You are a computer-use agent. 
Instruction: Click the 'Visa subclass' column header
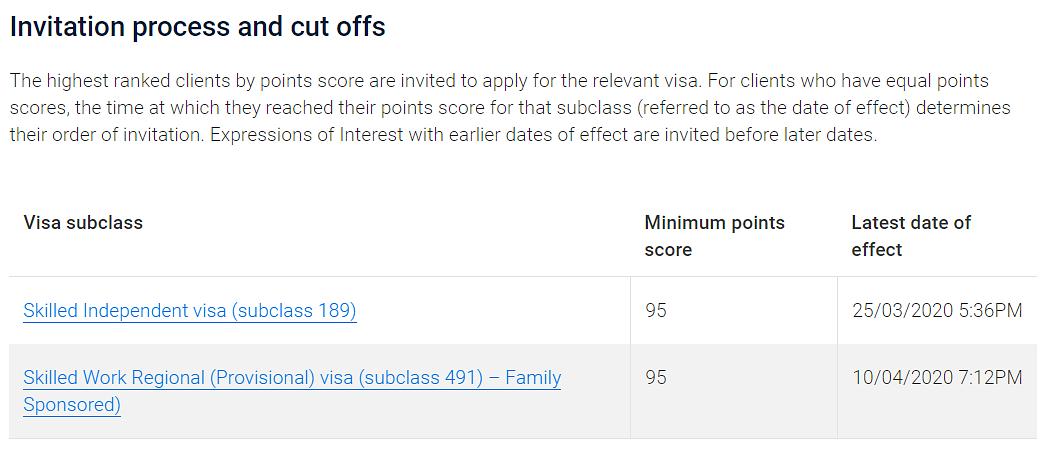click(x=83, y=222)
